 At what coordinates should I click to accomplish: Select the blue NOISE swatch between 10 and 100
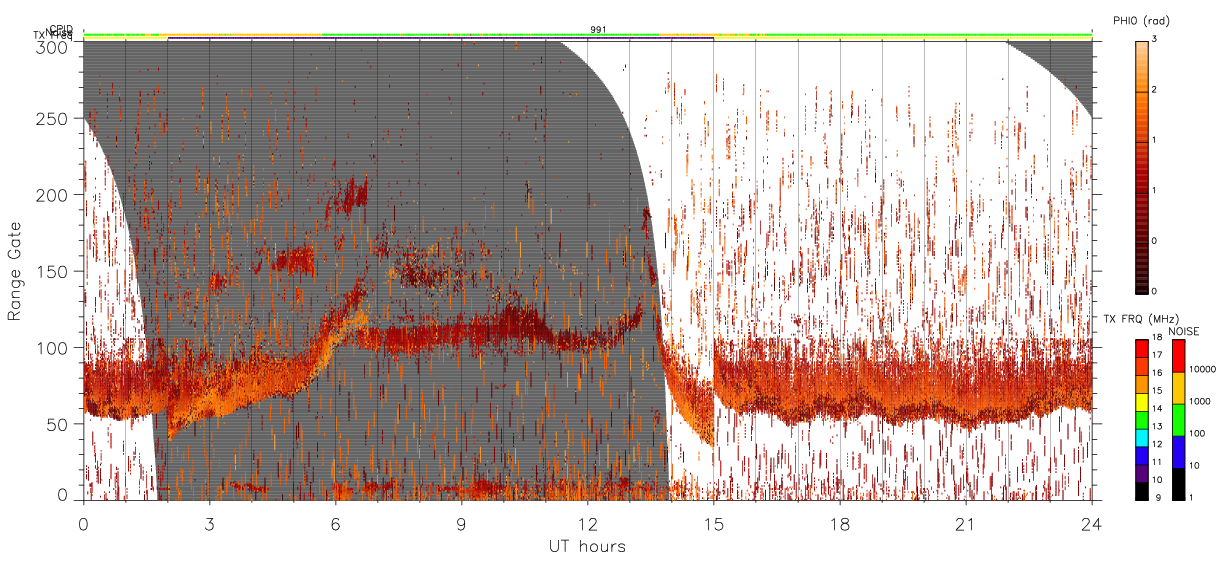pyautogui.click(x=1179, y=452)
